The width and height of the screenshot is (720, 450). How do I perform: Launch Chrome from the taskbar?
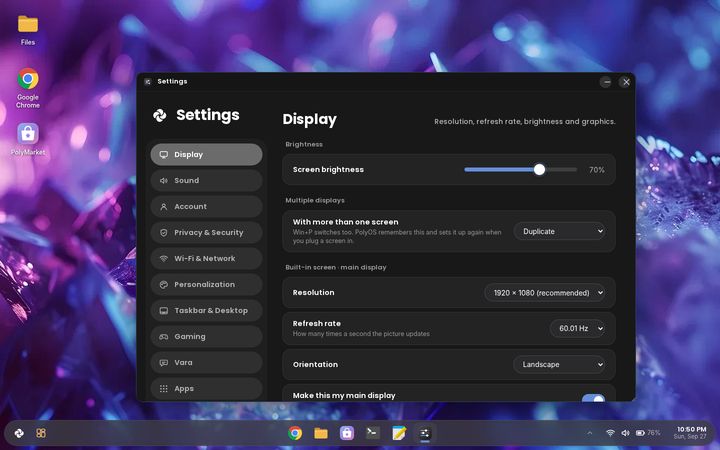[x=295, y=433]
